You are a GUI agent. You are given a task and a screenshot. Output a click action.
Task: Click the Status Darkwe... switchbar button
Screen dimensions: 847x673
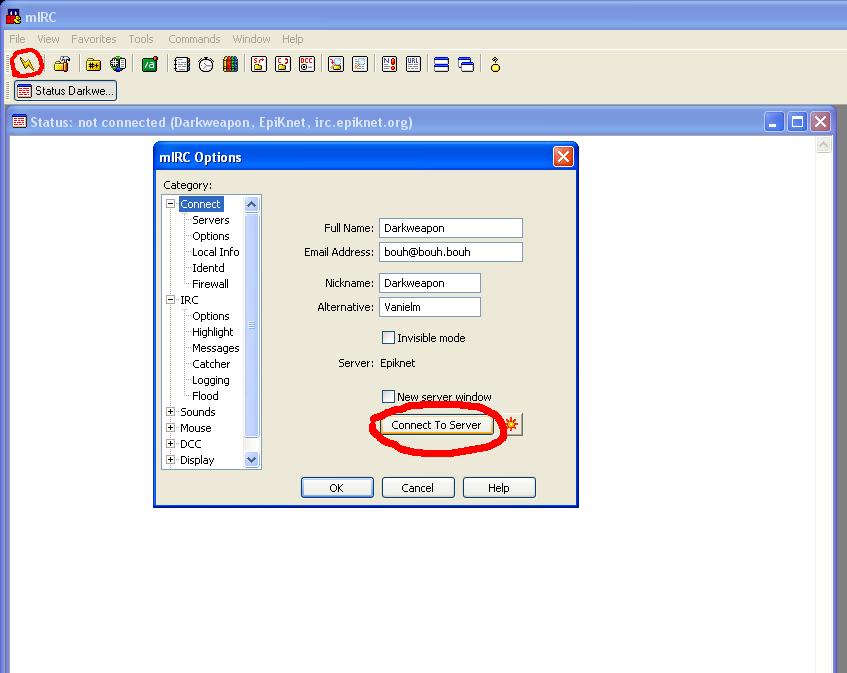[x=65, y=91]
